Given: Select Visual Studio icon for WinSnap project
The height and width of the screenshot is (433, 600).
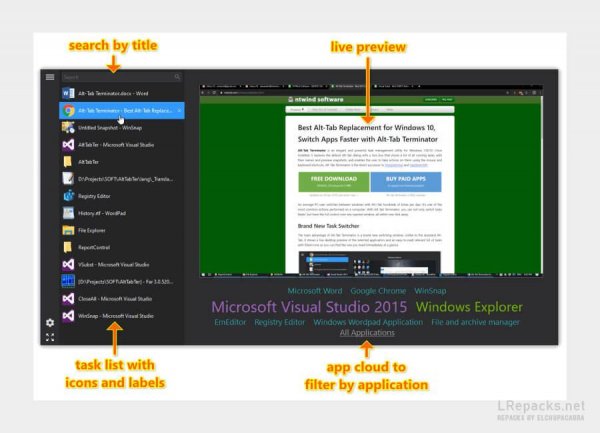Looking at the screenshot, I should point(68,316).
